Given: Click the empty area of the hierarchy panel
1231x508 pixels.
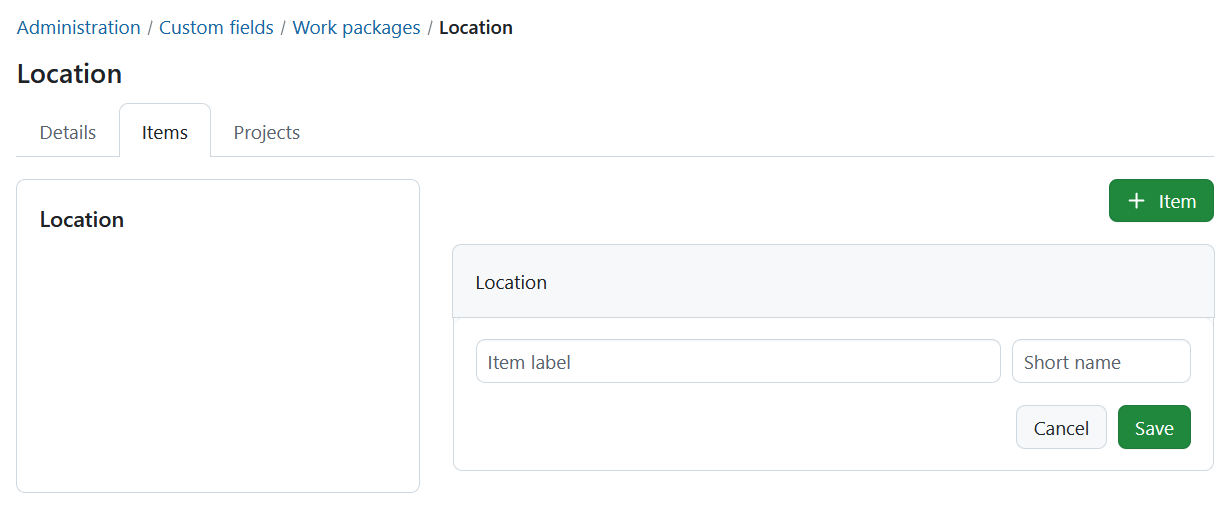Looking at the screenshot, I should click(x=218, y=370).
